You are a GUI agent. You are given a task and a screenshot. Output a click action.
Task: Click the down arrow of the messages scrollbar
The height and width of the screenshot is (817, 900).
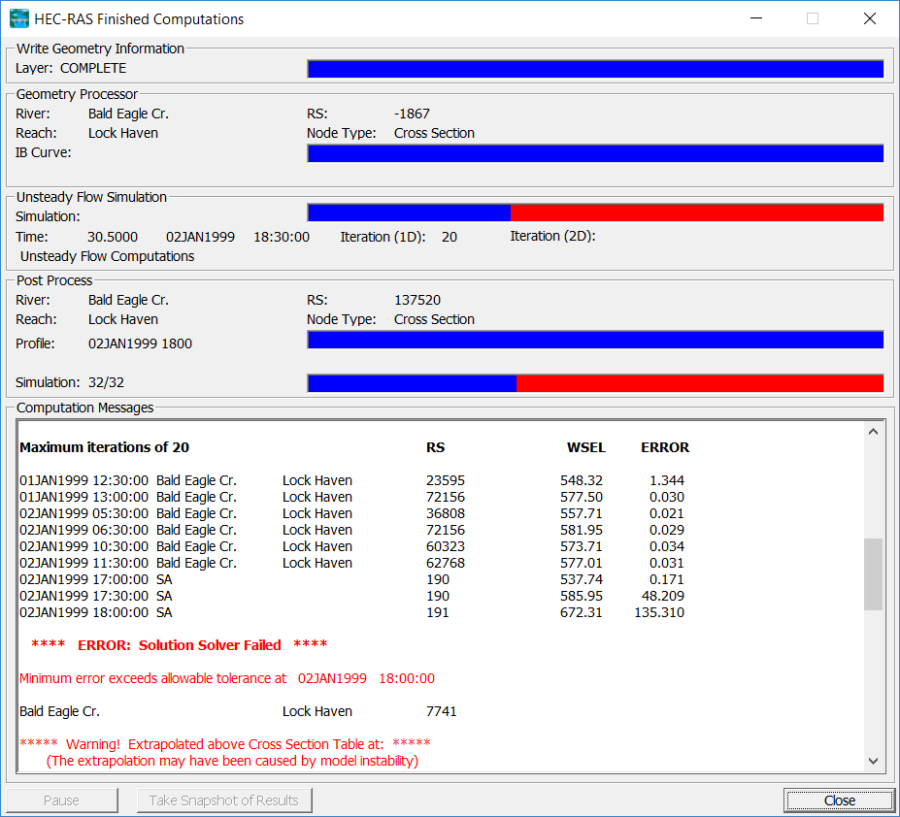(873, 761)
